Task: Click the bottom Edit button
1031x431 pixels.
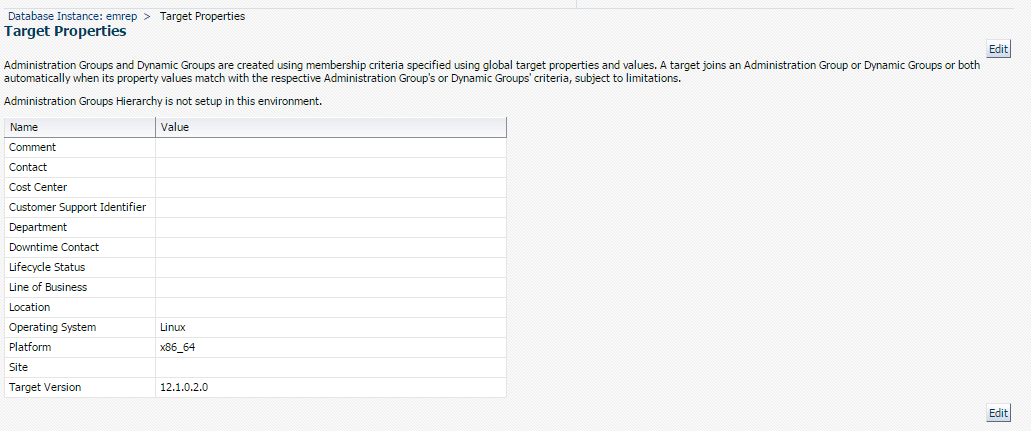Action: tap(998, 413)
